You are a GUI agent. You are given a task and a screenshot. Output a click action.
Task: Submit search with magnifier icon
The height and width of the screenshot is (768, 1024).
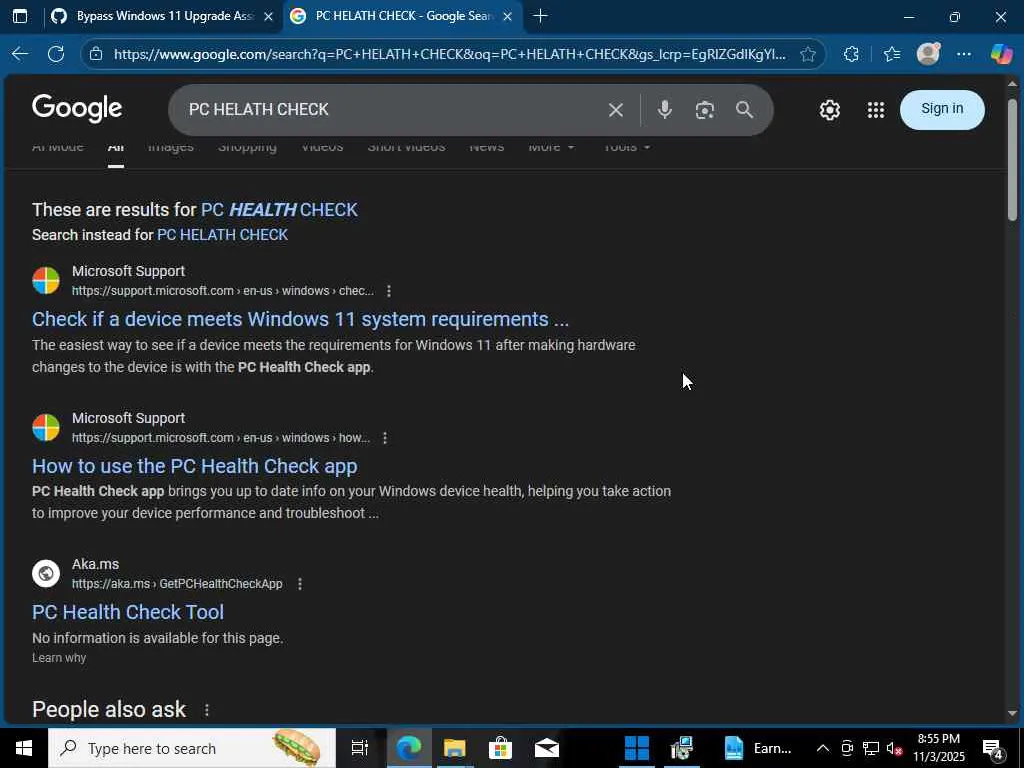(x=744, y=110)
